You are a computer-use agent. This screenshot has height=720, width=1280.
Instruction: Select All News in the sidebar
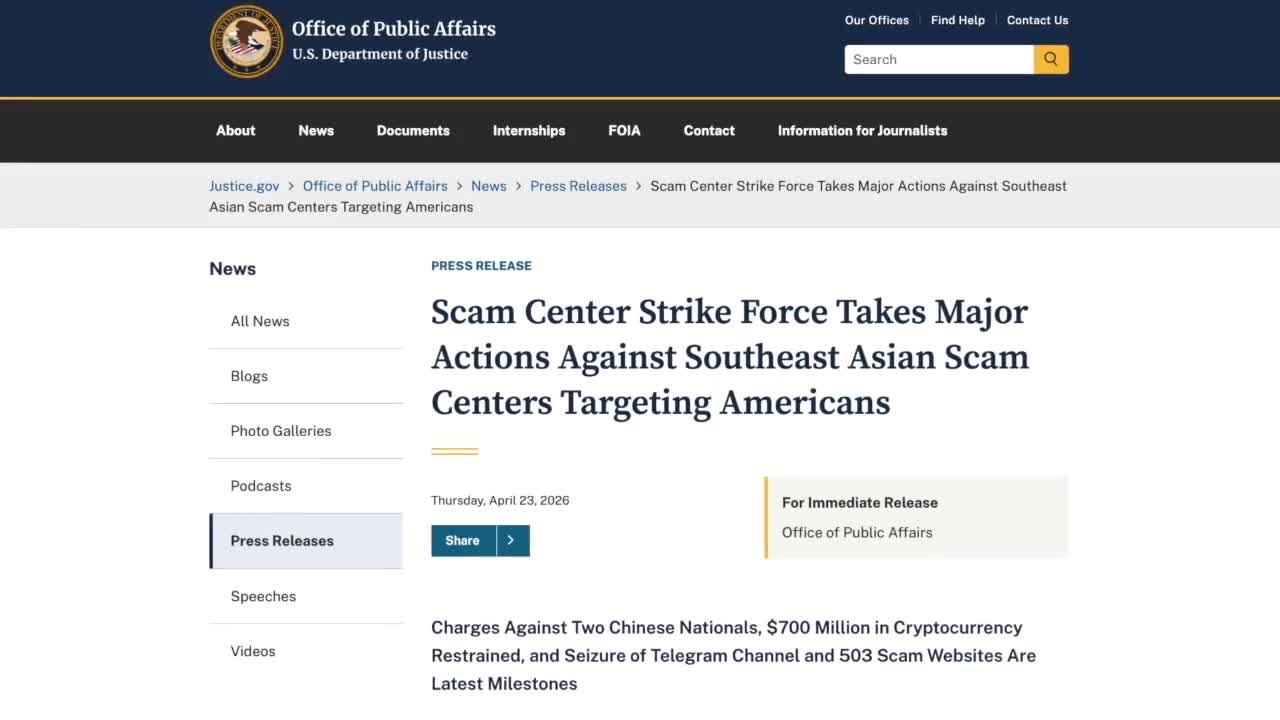point(260,321)
